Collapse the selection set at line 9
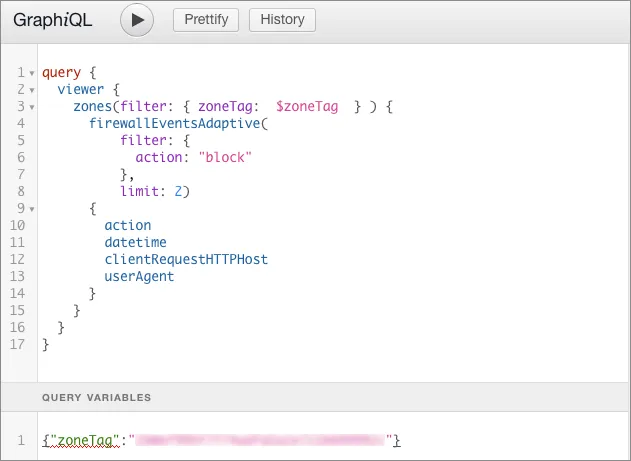Image resolution: width=631 pixels, height=461 pixels. (x=32, y=209)
